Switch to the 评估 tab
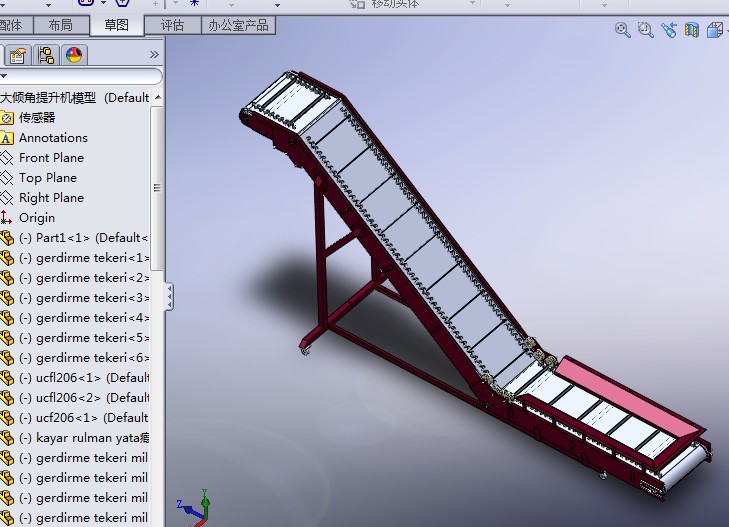729x527 pixels. (x=172, y=25)
